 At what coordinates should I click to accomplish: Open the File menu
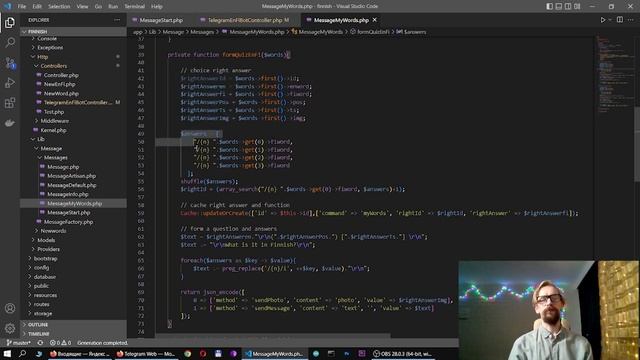point(22,6)
